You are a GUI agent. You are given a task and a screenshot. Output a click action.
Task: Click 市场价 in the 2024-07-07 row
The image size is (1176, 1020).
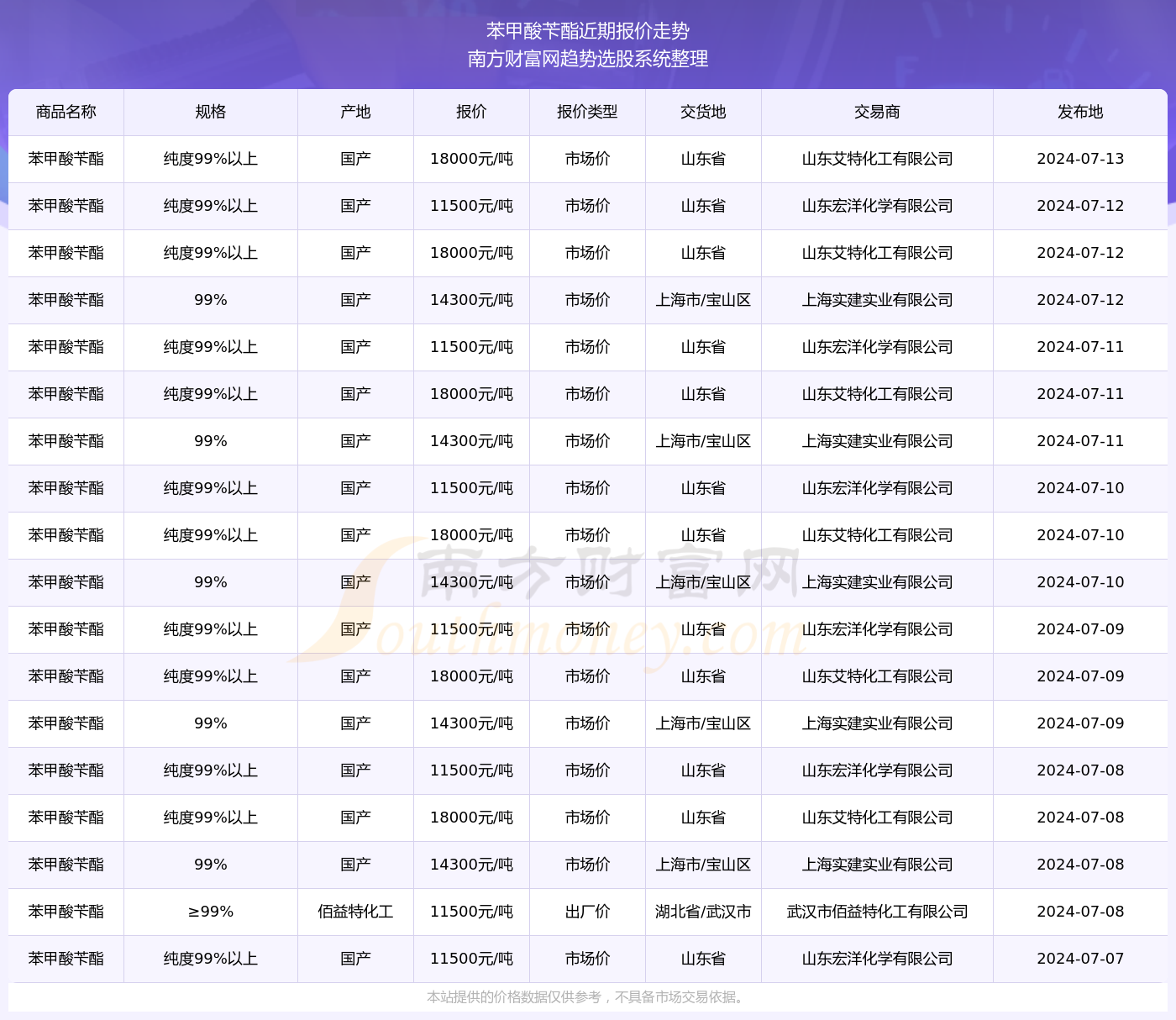coord(587,959)
